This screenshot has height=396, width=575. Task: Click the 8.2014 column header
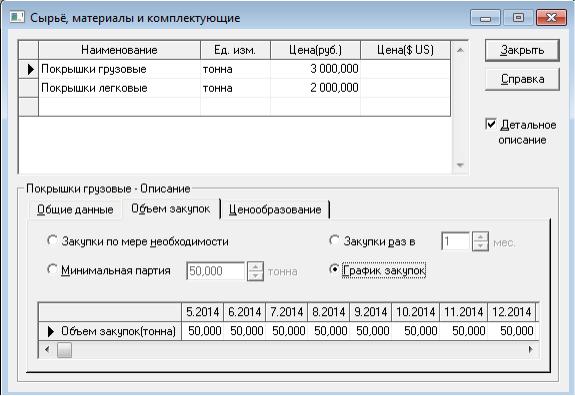[x=329, y=312]
